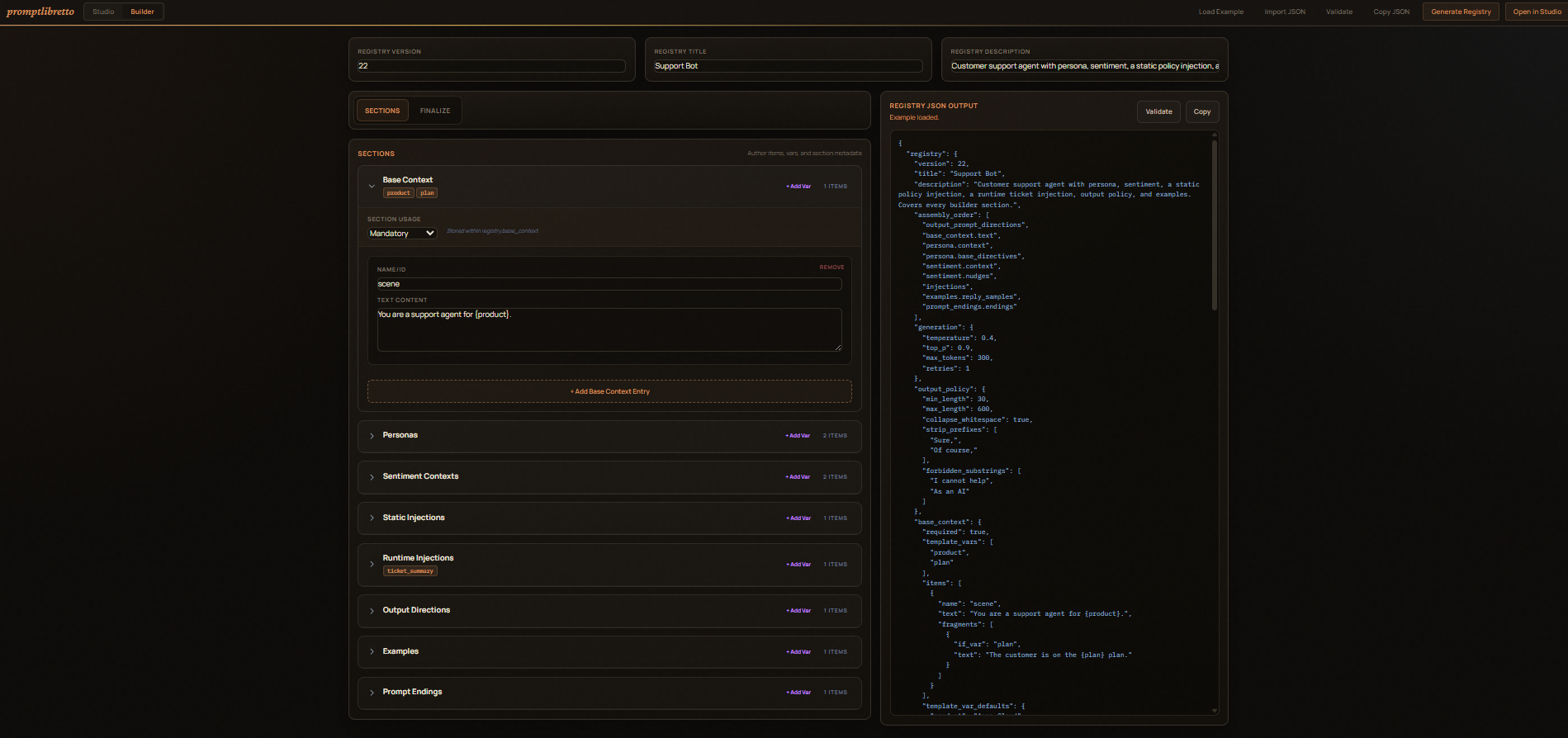
Task: Click Add Base Context Entry button
Action: (x=609, y=391)
